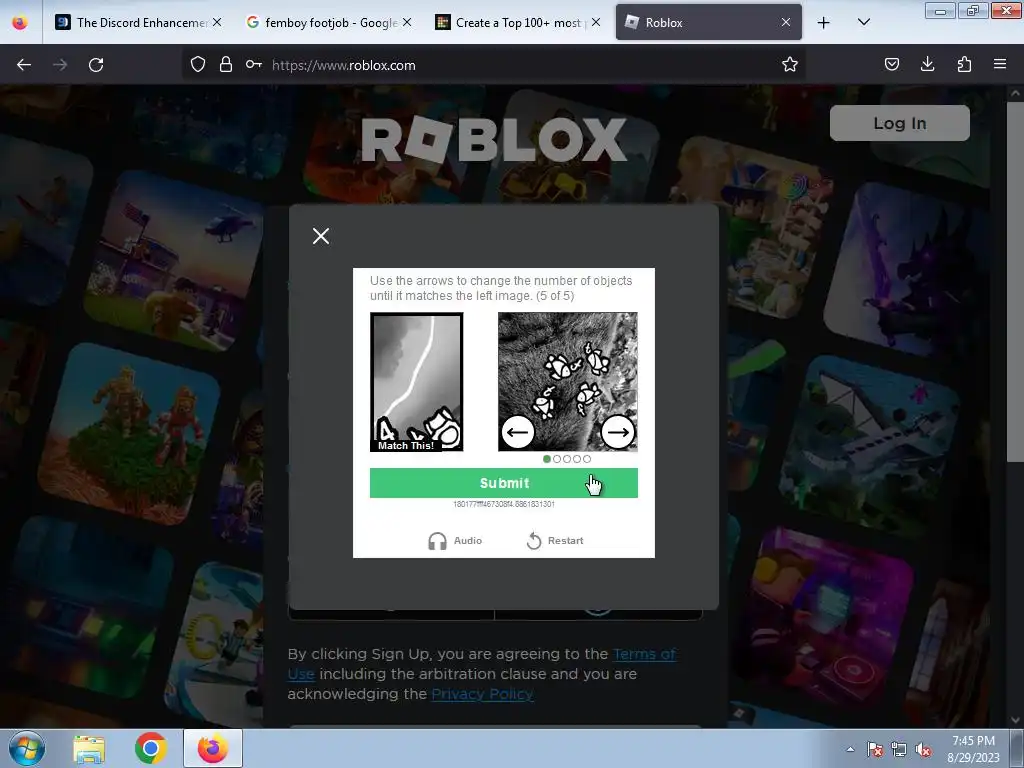Click the Log In button

coord(899,123)
